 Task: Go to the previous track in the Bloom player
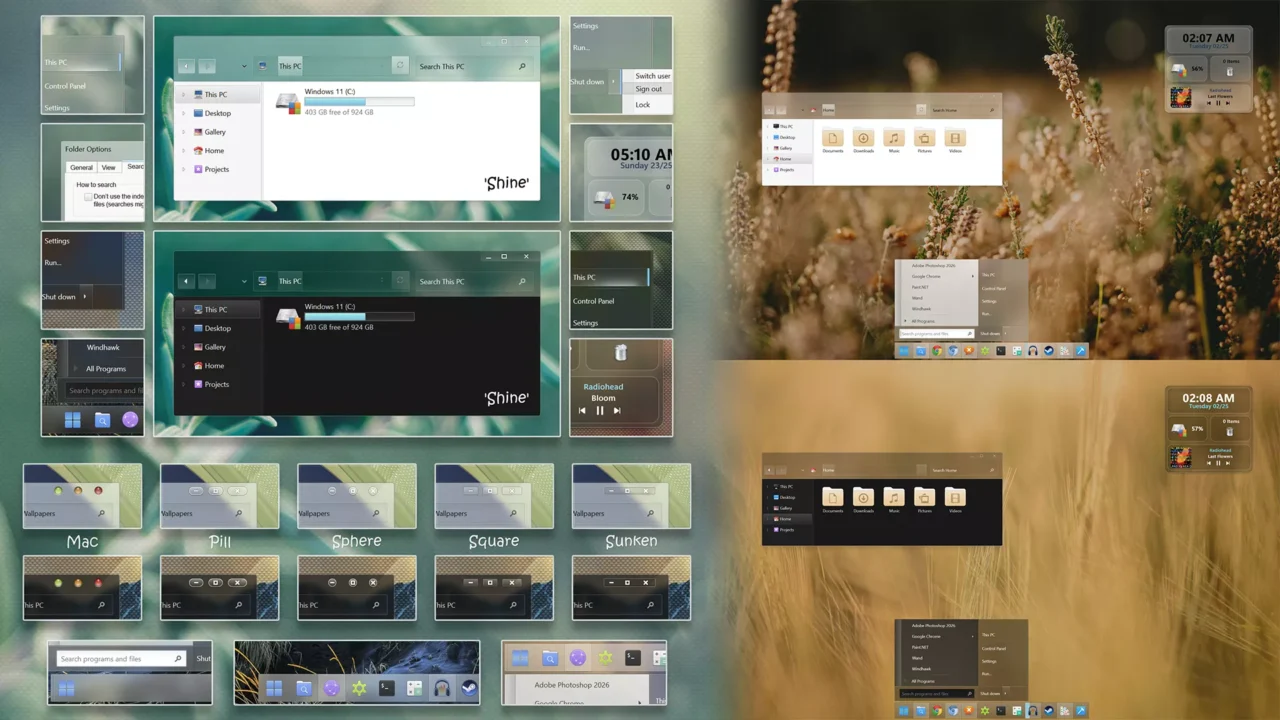(582, 411)
